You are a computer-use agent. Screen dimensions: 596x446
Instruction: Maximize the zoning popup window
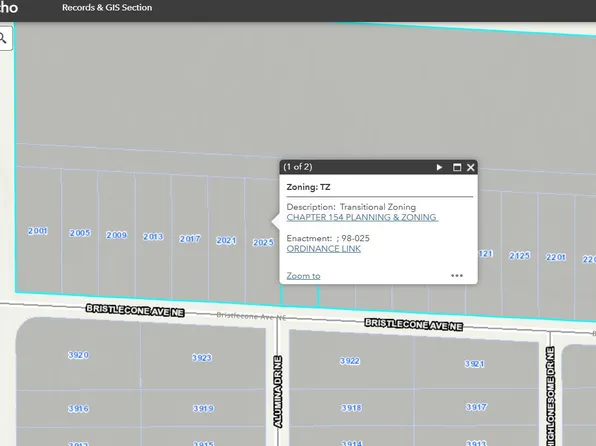click(x=457, y=167)
